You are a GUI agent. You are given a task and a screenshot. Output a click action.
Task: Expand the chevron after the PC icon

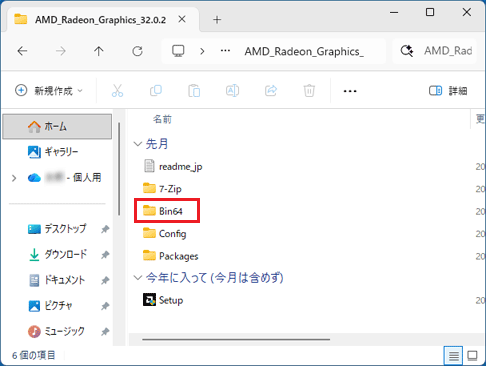click(x=202, y=51)
